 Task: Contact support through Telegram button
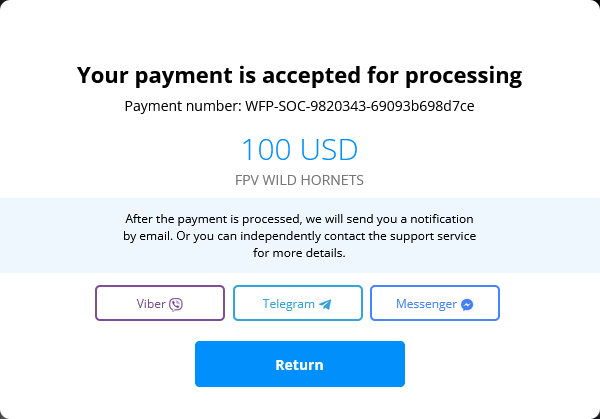pos(297,303)
